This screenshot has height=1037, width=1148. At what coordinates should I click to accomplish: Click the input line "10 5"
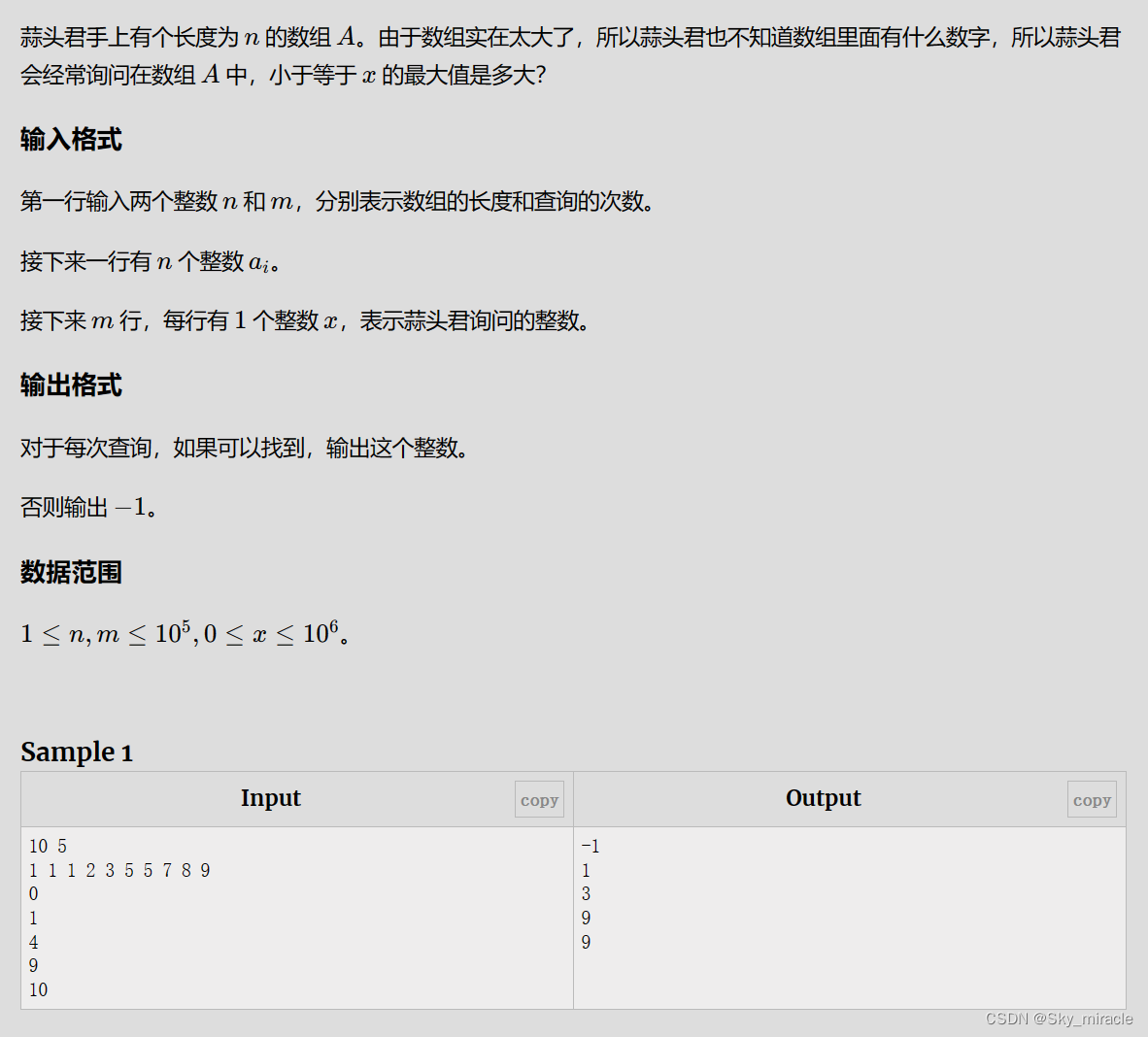pyautogui.click(x=48, y=846)
